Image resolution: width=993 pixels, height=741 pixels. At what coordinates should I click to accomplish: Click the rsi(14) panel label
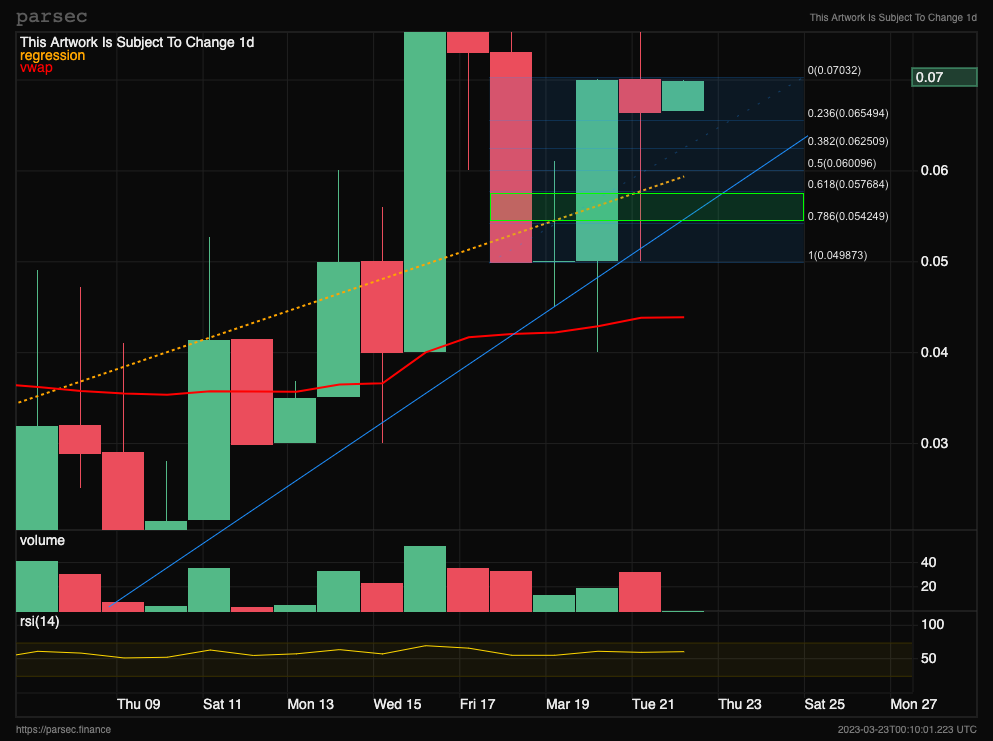click(x=39, y=621)
